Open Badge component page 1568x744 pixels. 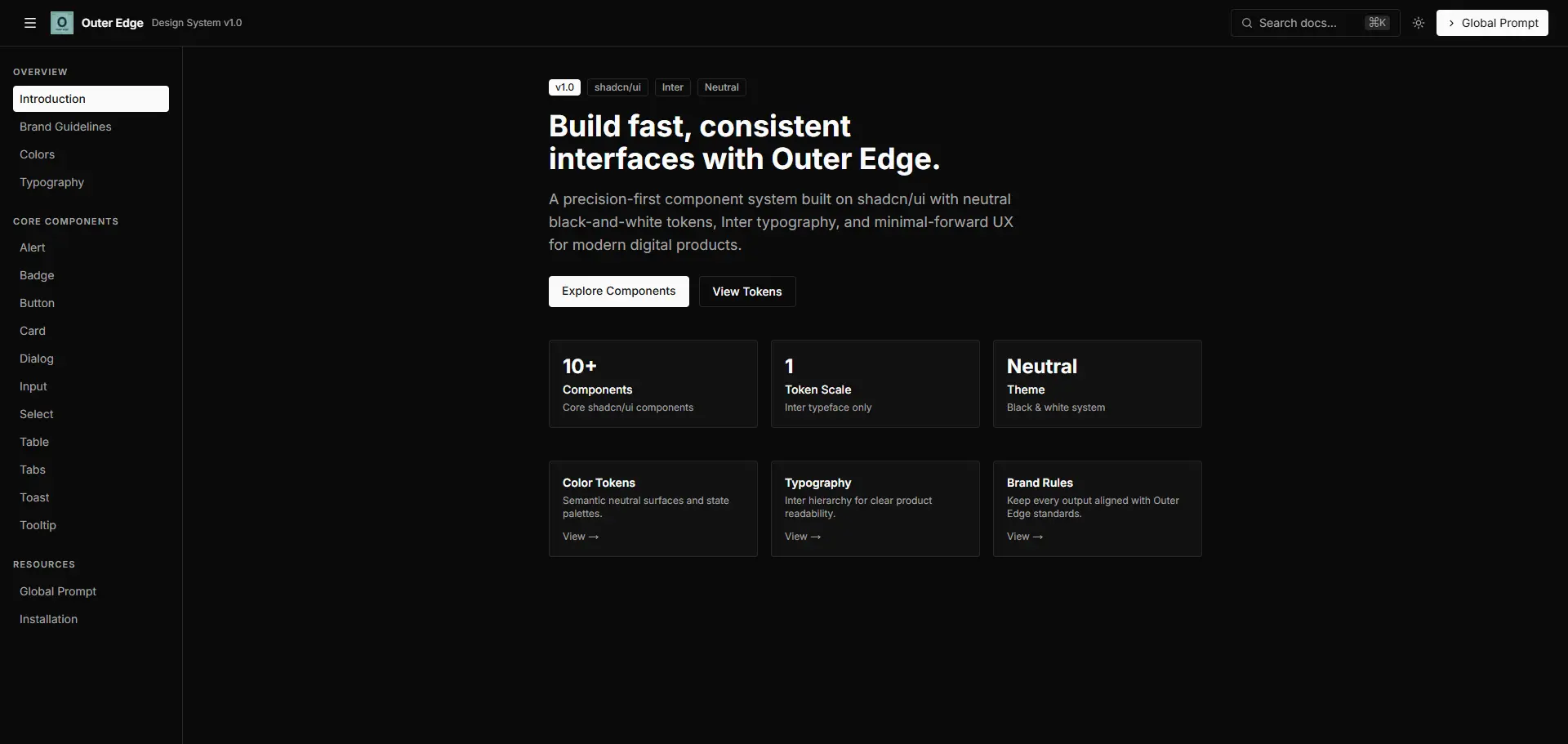(91, 275)
